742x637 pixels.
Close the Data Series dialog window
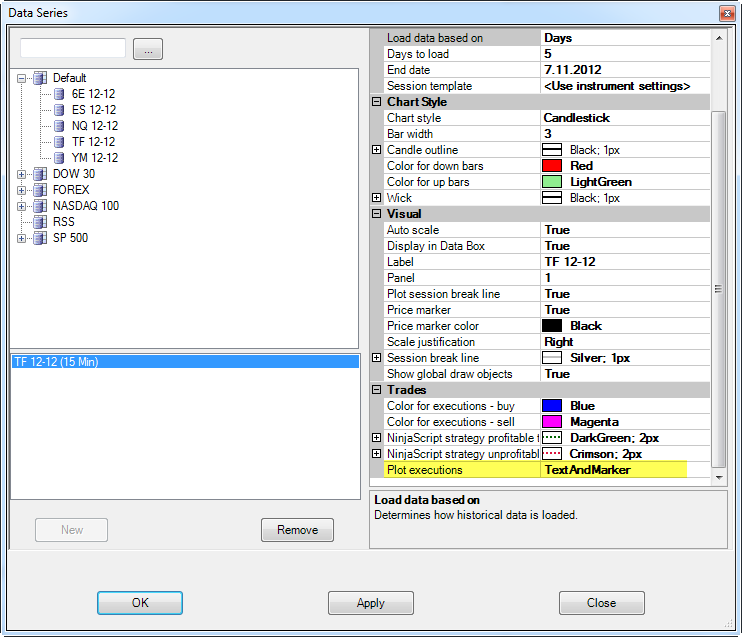pyautogui.click(x=727, y=13)
